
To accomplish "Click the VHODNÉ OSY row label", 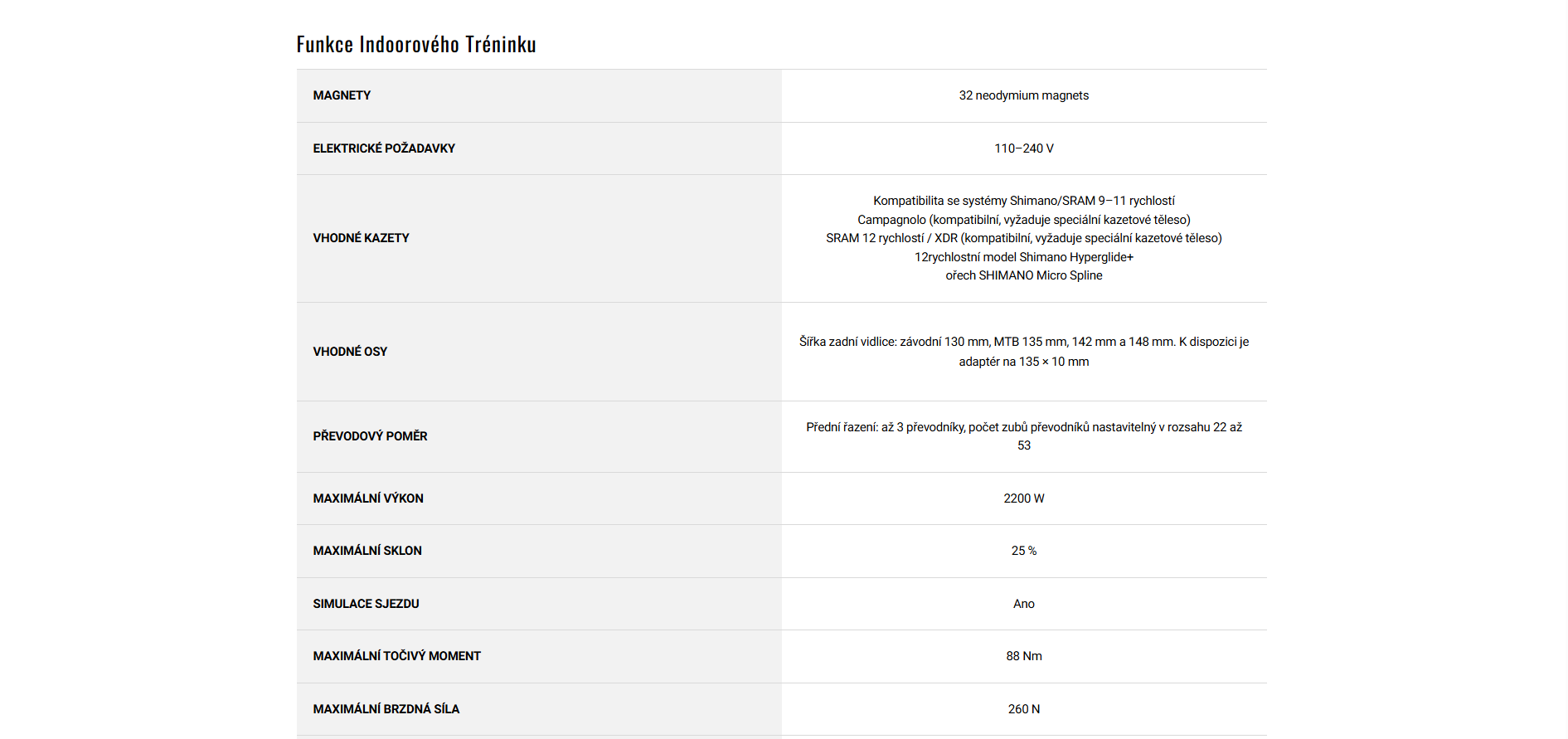I will pyautogui.click(x=350, y=352).
